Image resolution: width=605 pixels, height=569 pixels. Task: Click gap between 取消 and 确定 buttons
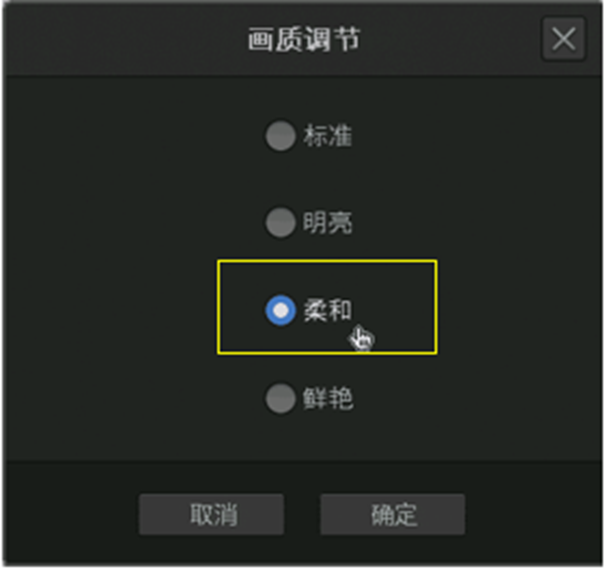(x=302, y=514)
